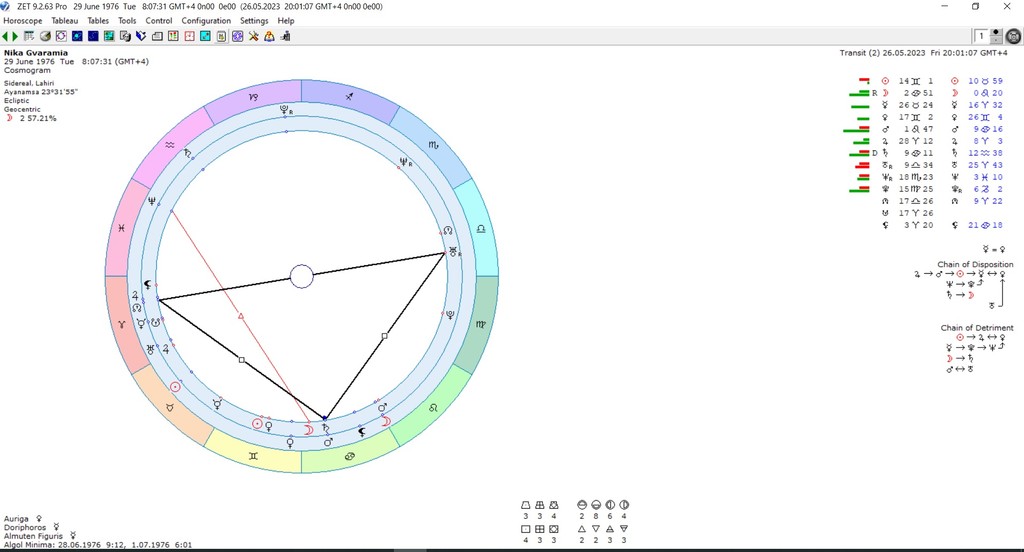This screenshot has height=552, width=1024.
Task: Click the Moon percentage '2 57.21%' text
Action: 38,118
